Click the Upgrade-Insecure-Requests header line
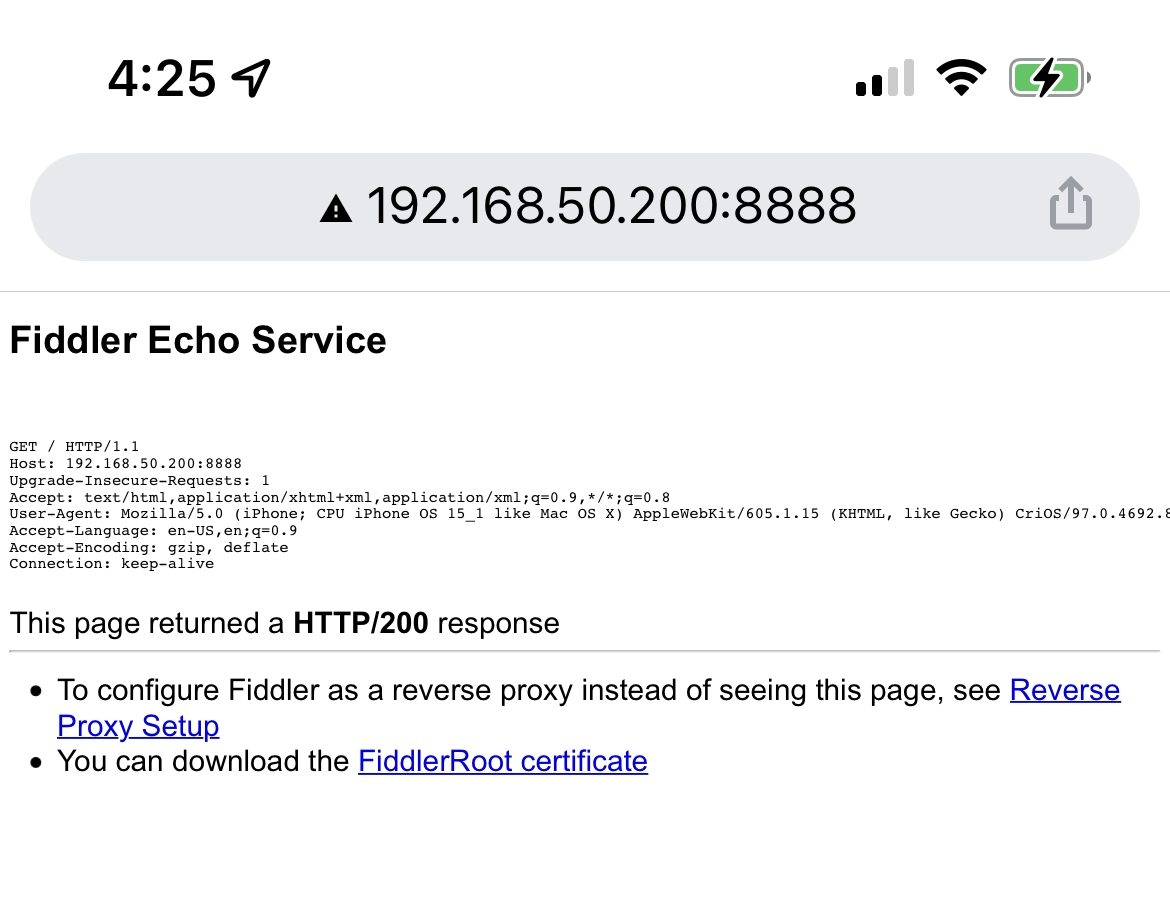The height and width of the screenshot is (919, 1170). 139,480
